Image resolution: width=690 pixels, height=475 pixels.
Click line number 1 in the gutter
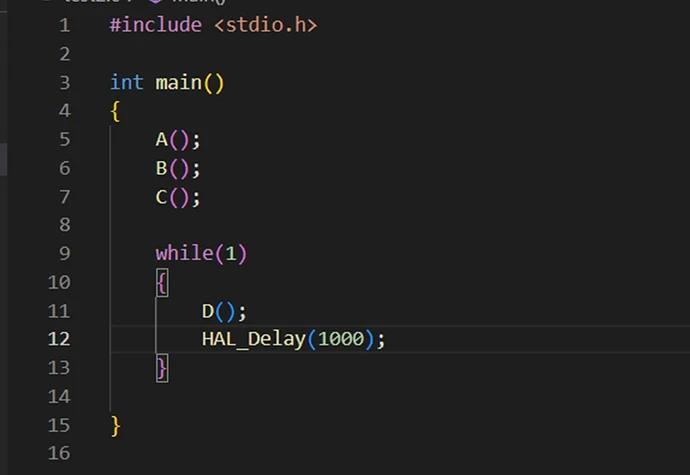click(64, 25)
